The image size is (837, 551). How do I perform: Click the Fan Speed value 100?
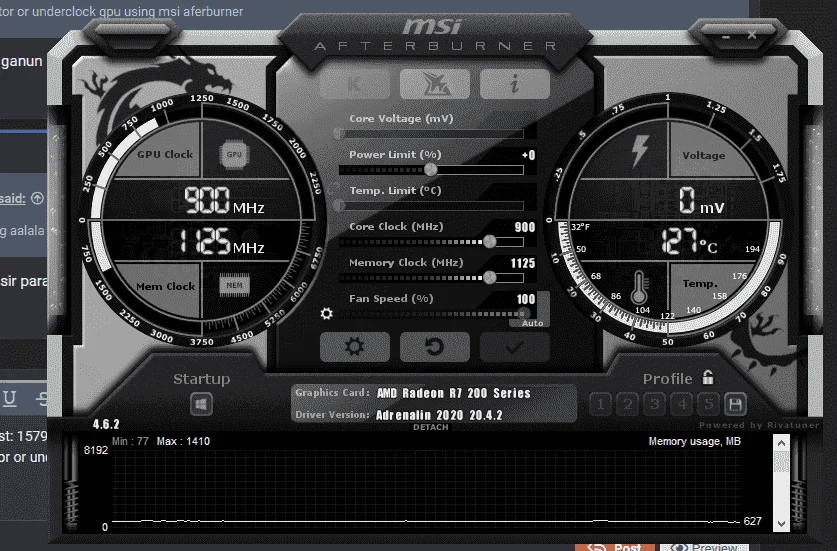coord(526,299)
